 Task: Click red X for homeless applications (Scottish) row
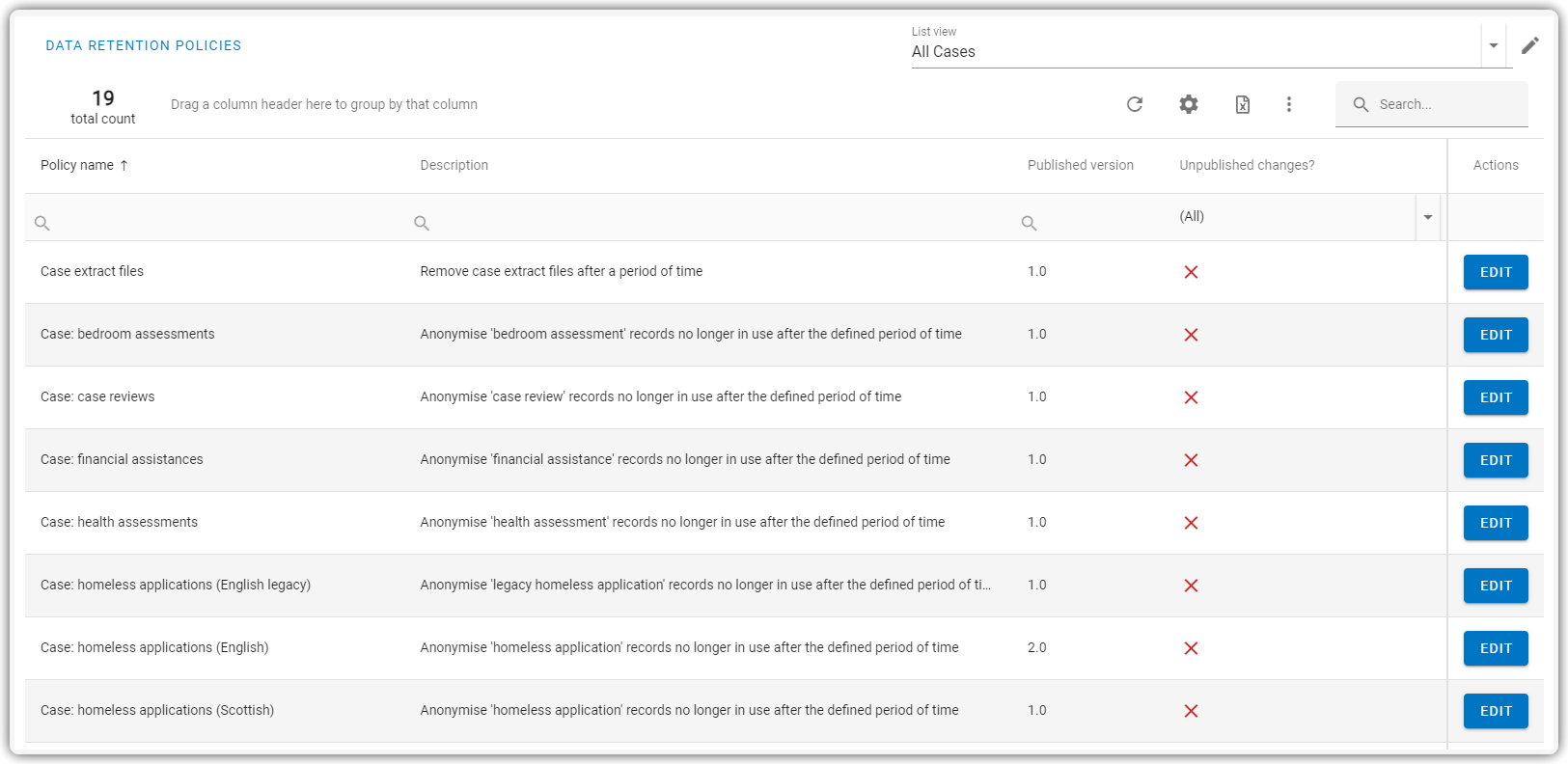tap(1192, 711)
